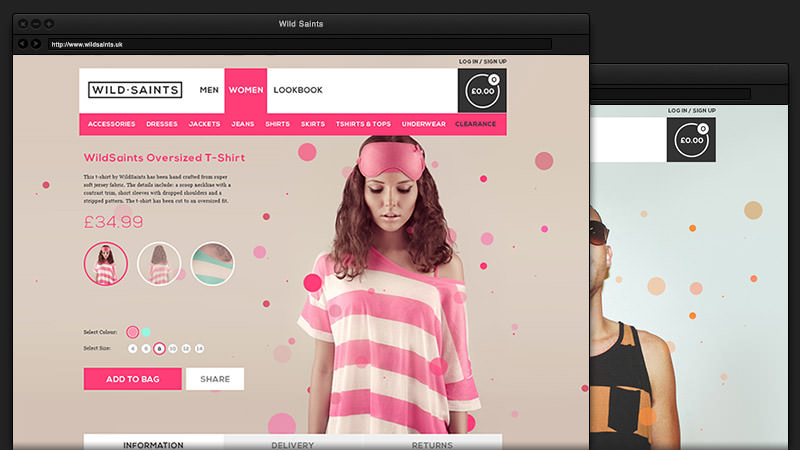The image size is (800, 450).
Task: Open the £0.00 shopping bag in front window
Action: click(482, 91)
